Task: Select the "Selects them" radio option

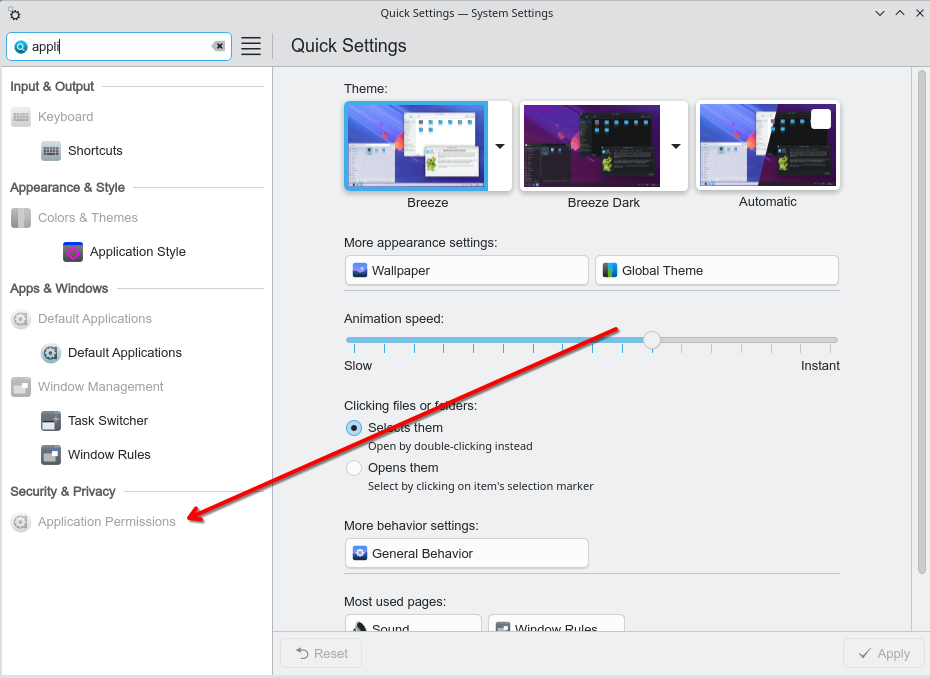Action: click(354, 428)
